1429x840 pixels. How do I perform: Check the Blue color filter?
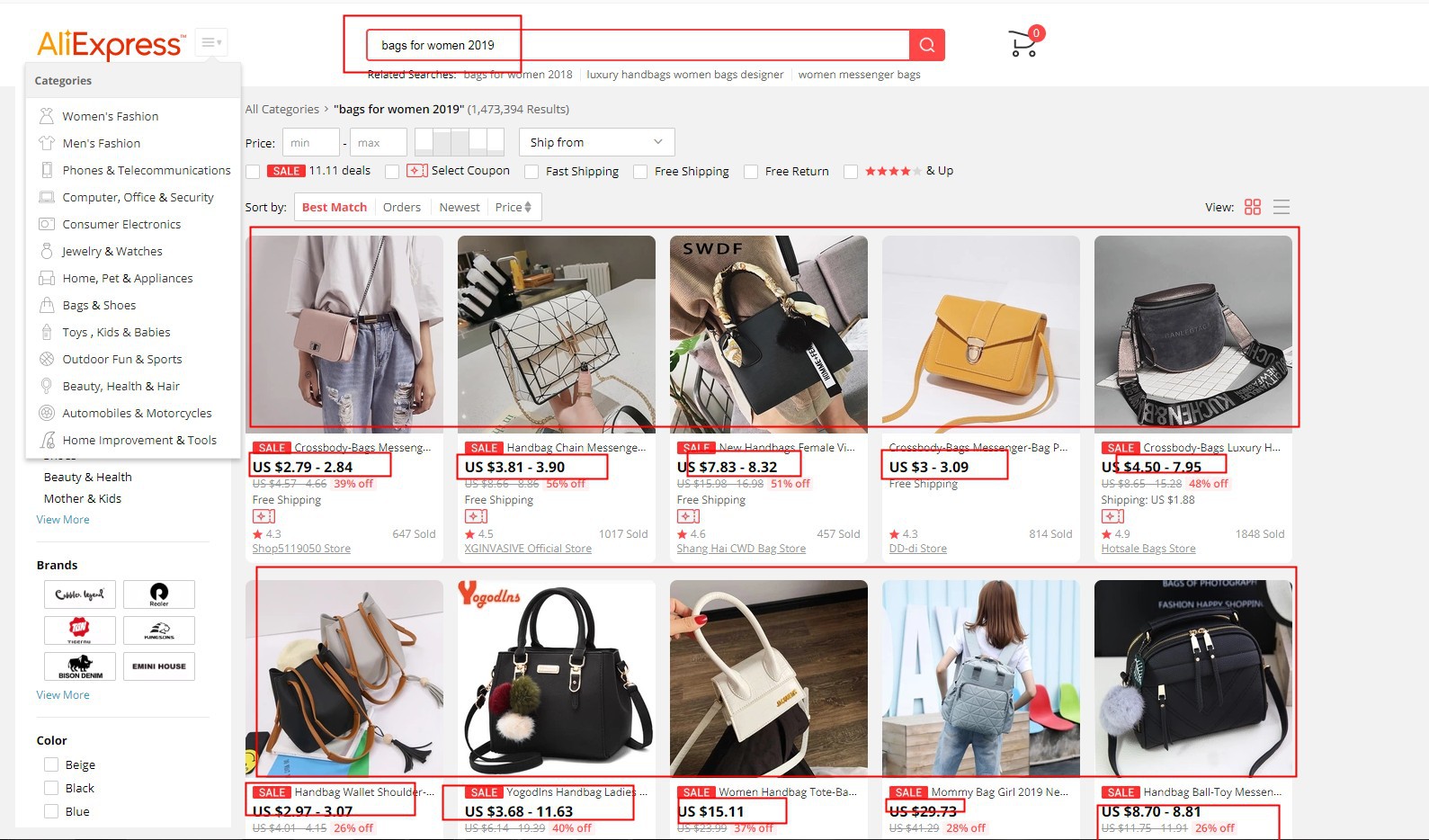coord(51,811)
